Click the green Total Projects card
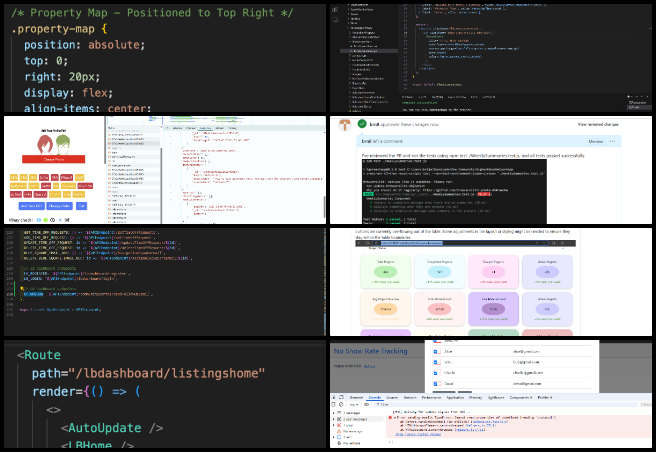This screenshot has width=656, height=452. tap(385, 272)
